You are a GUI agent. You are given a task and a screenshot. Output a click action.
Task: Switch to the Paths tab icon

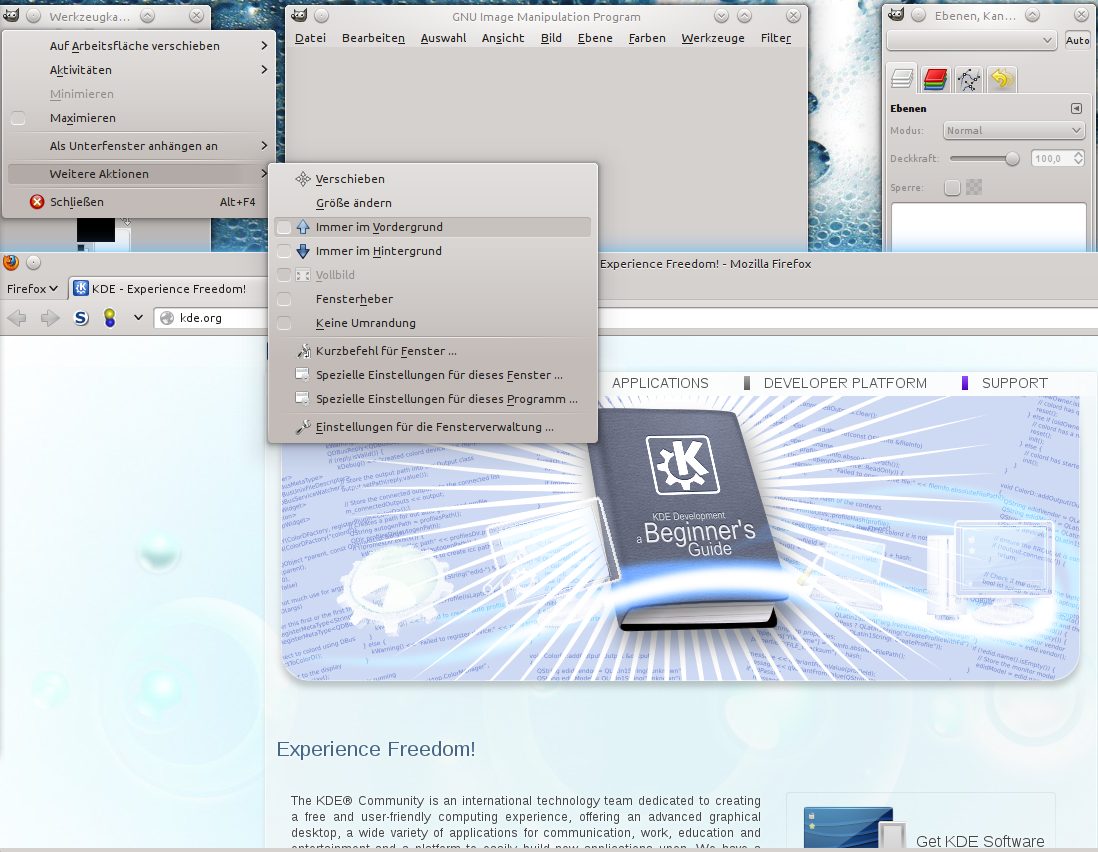pyautogui.click(x=968, y=79)
